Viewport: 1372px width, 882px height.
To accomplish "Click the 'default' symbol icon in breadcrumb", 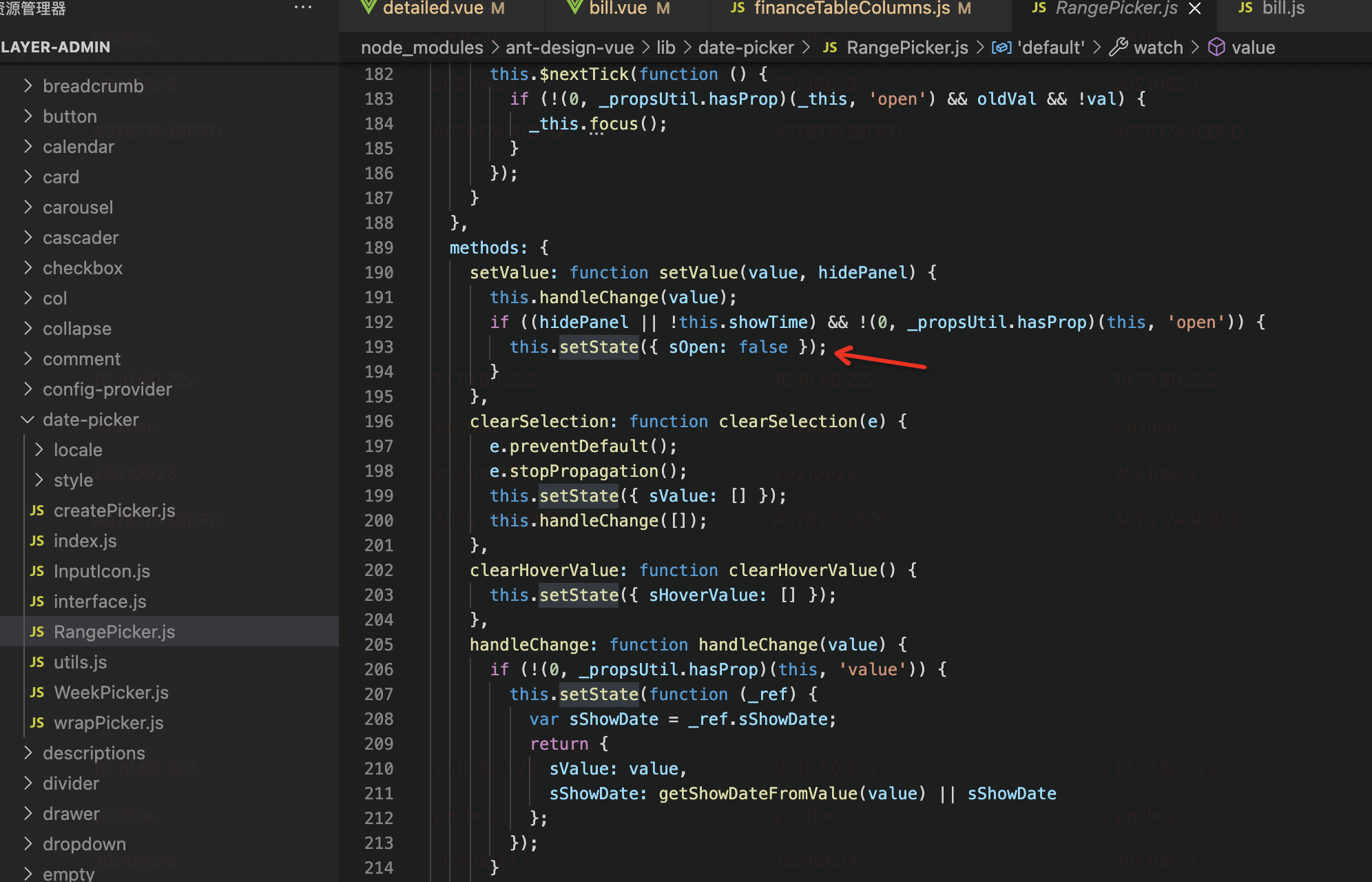I will tap(1001, 48).
